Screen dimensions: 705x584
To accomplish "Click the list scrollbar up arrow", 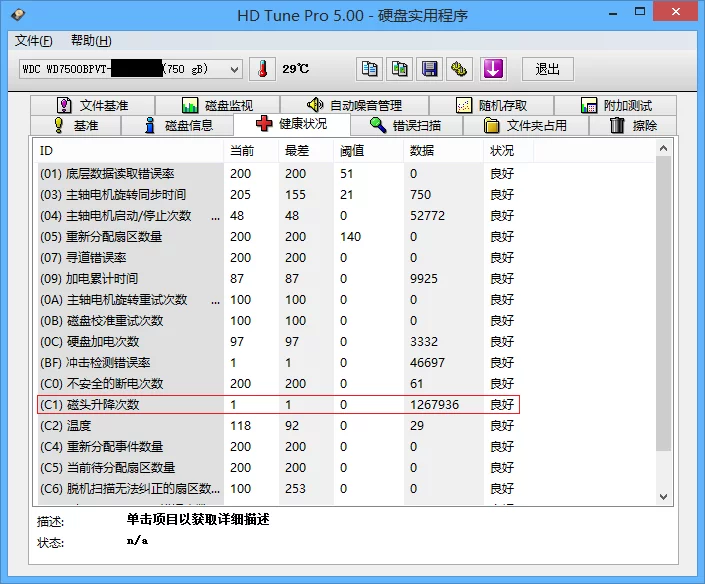I will [x=664, y=148].
